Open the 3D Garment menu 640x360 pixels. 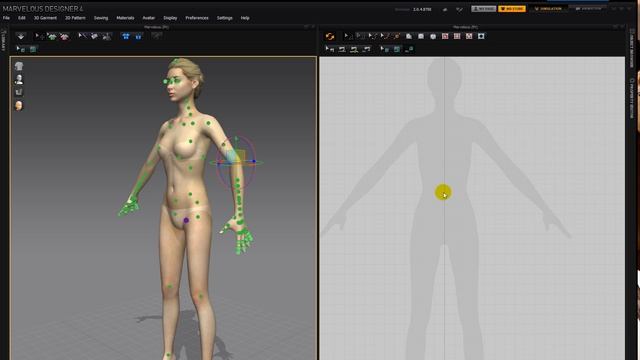tap(45, 18)
